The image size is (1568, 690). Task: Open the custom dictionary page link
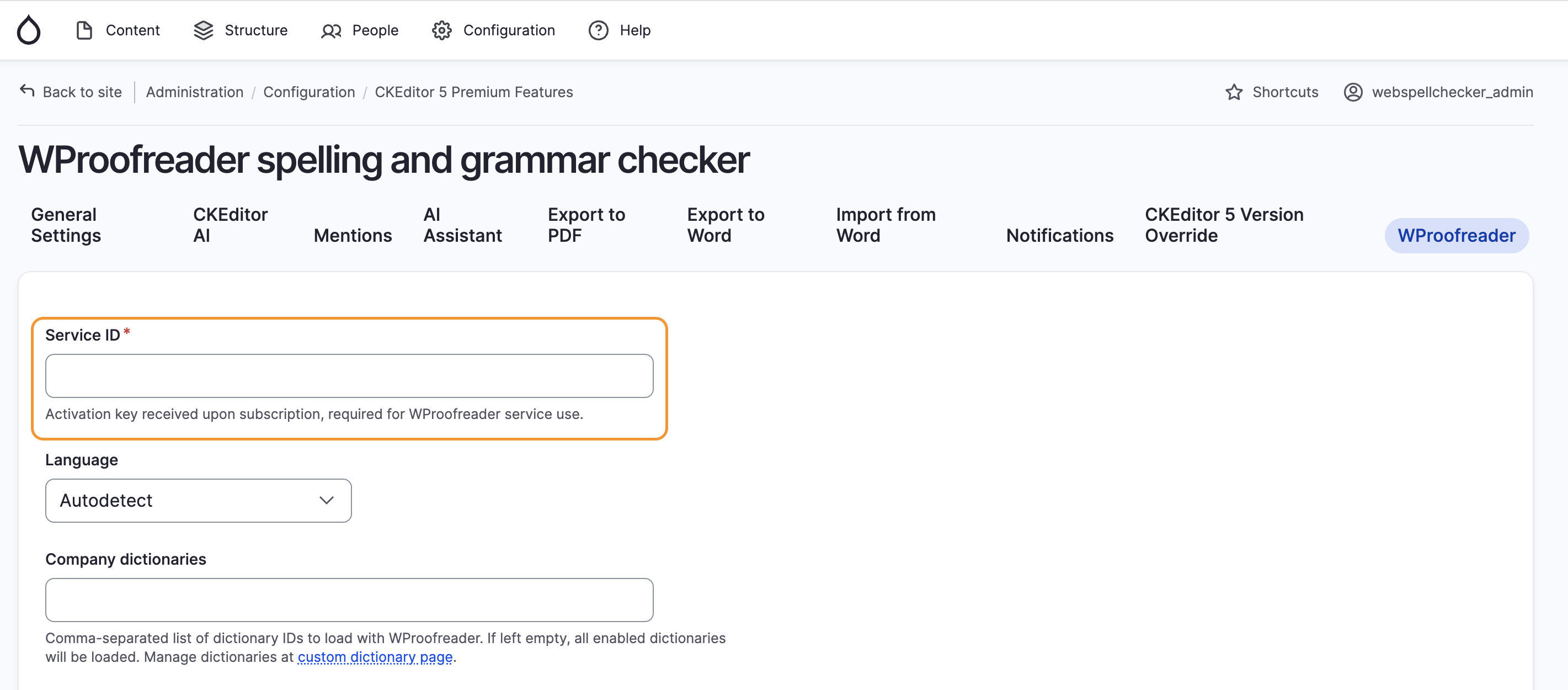(x=375, y=657)
